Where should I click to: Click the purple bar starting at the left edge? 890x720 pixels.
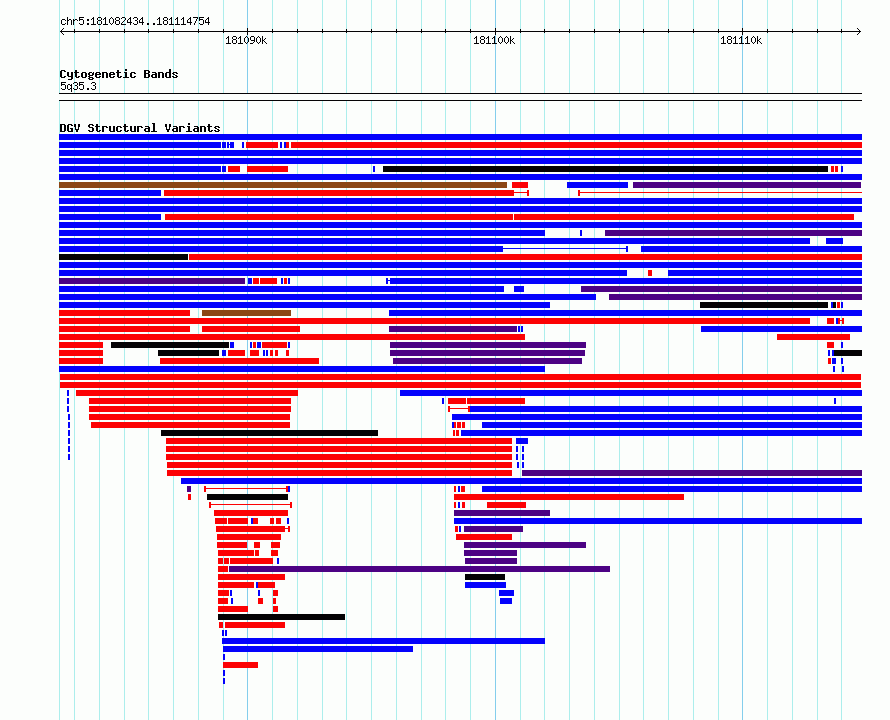pyautogui.click(x=152, y=281)
